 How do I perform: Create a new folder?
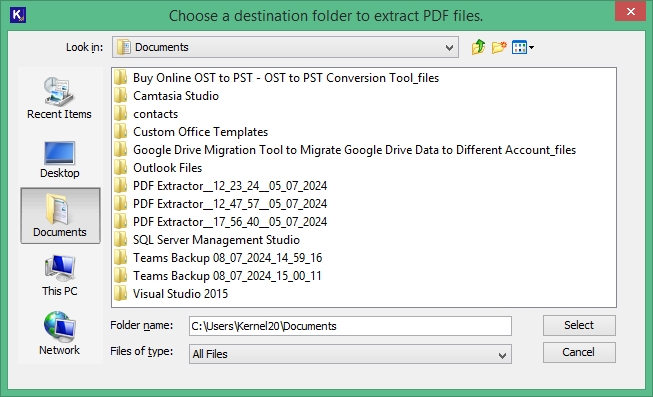[499, 47]
